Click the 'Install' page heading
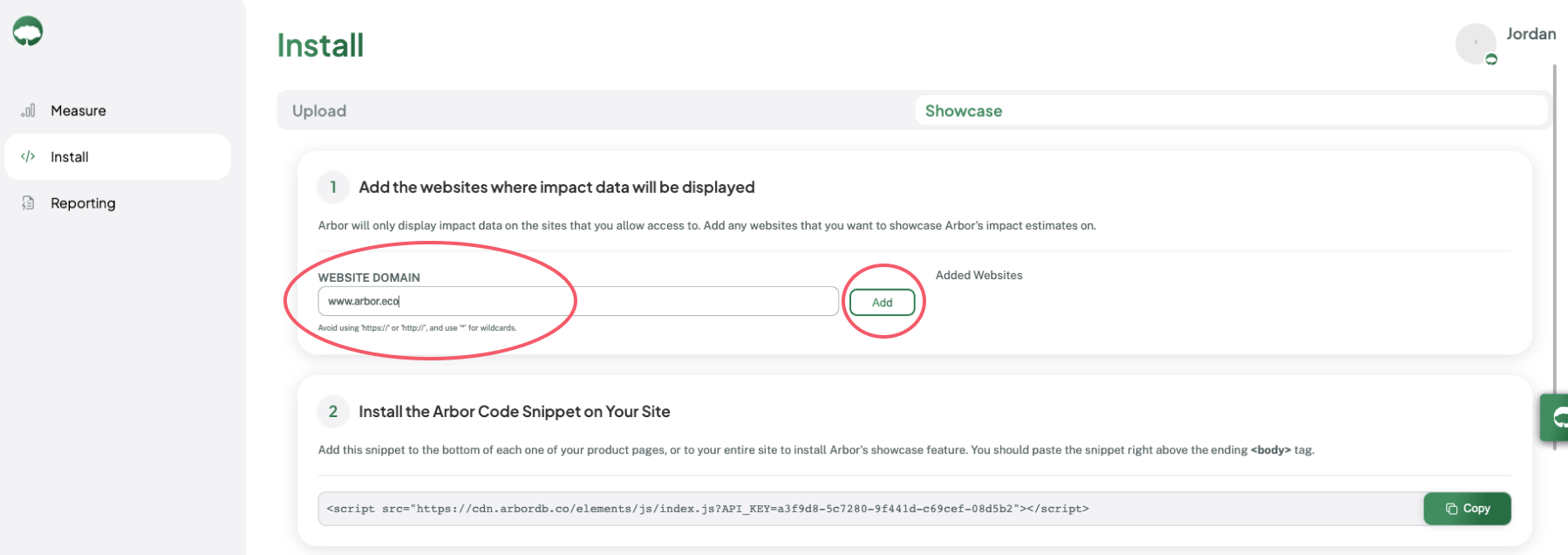 point(320,45)
